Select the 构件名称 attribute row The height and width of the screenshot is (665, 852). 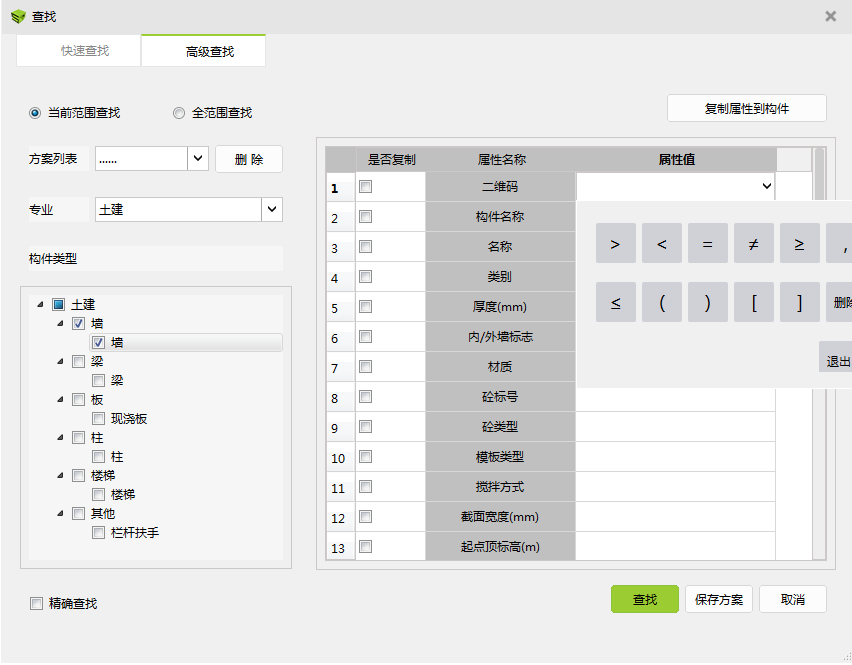click(x=500, y=217)
